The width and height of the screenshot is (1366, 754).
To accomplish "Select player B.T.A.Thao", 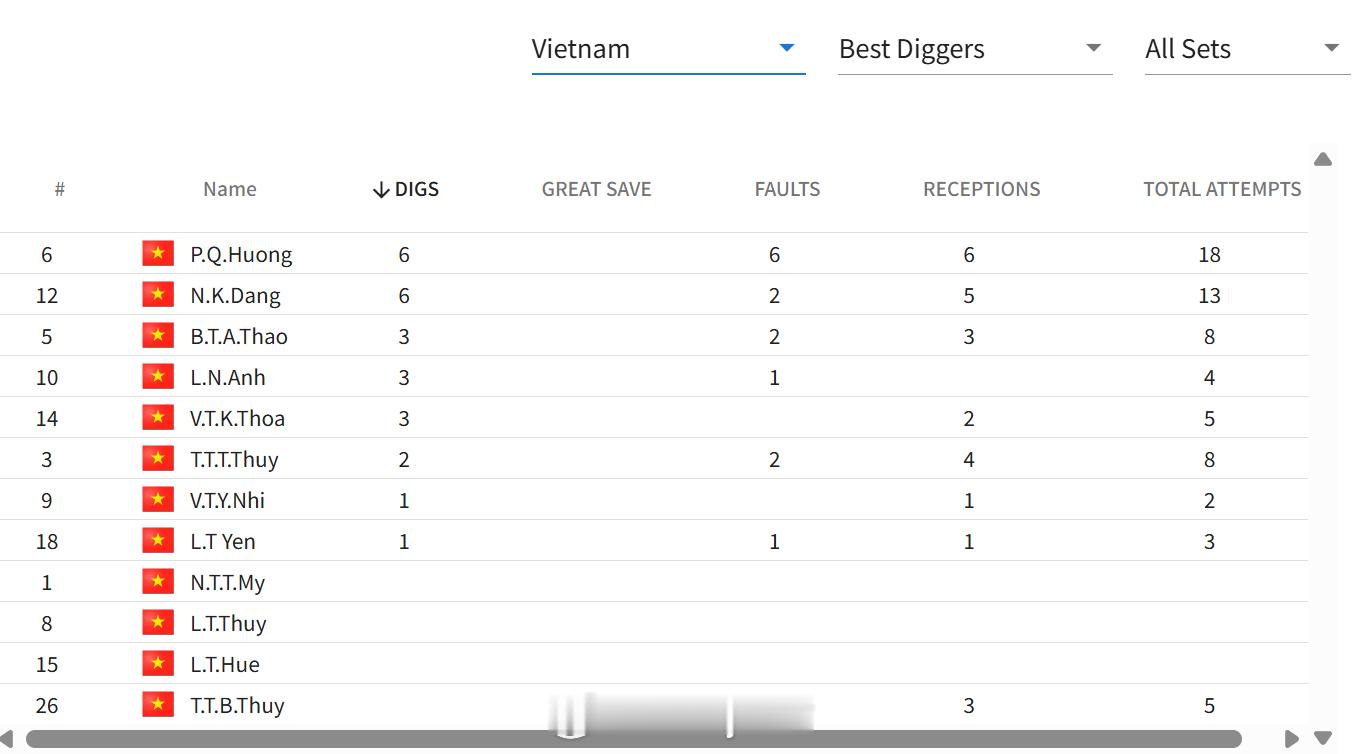I will click(239, 336).
